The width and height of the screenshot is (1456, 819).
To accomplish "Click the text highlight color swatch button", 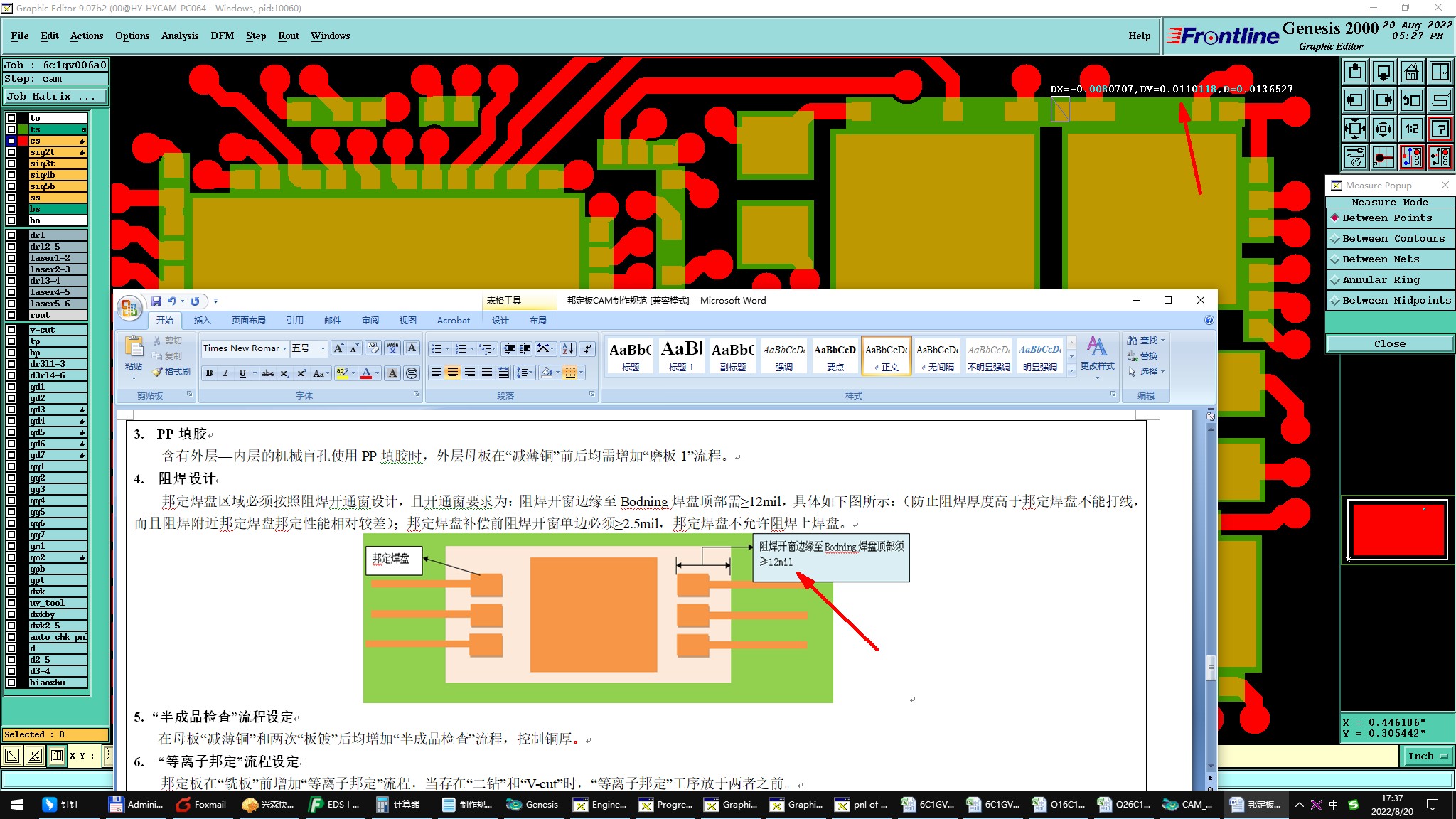I will 342,373.
